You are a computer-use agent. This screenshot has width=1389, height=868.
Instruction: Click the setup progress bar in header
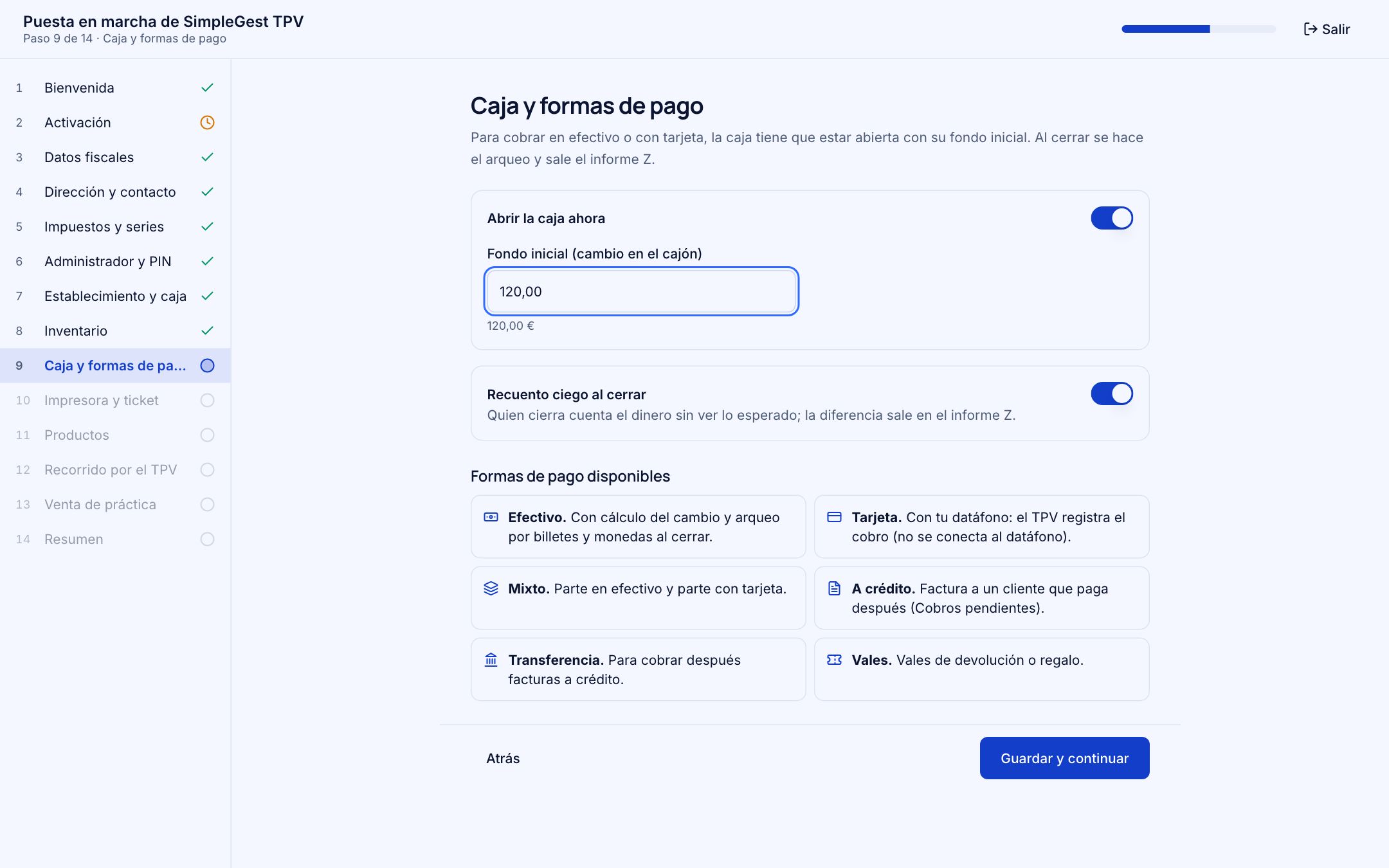1199,29
